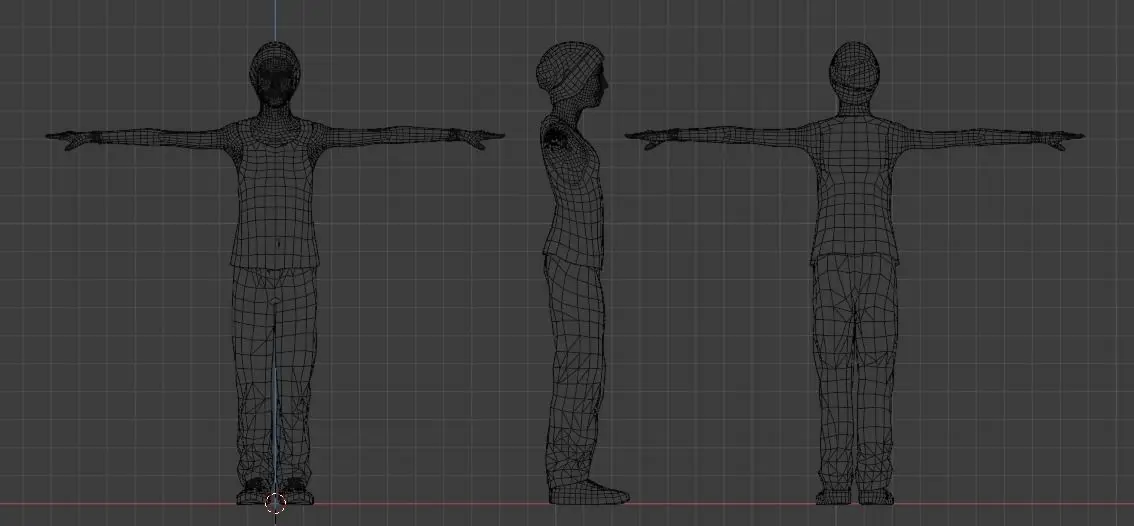Select the side-profile wireframe character

click(582, 273)
